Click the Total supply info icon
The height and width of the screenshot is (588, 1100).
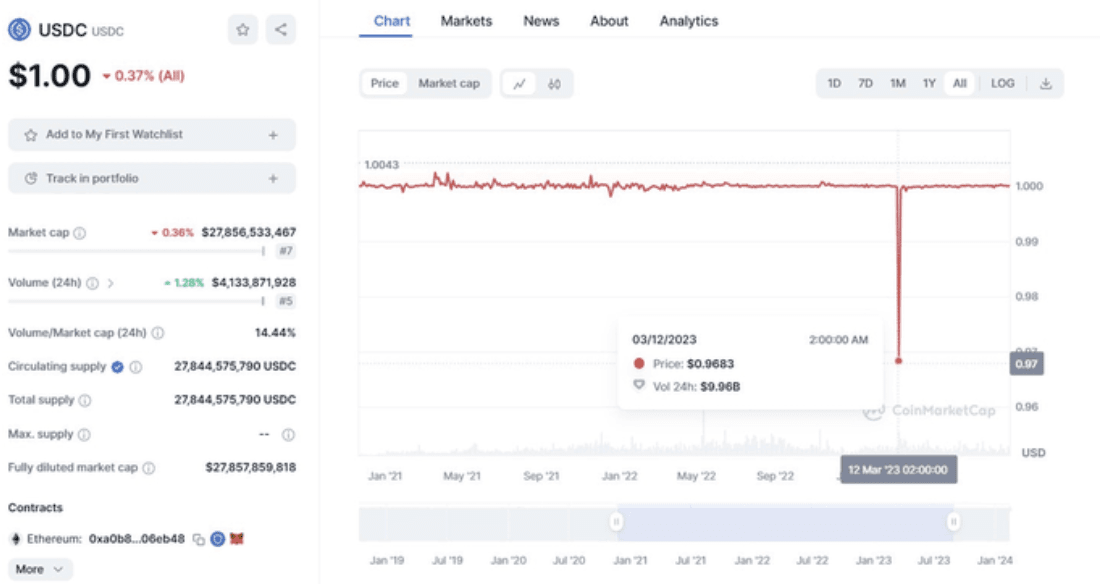pos(85,400)
